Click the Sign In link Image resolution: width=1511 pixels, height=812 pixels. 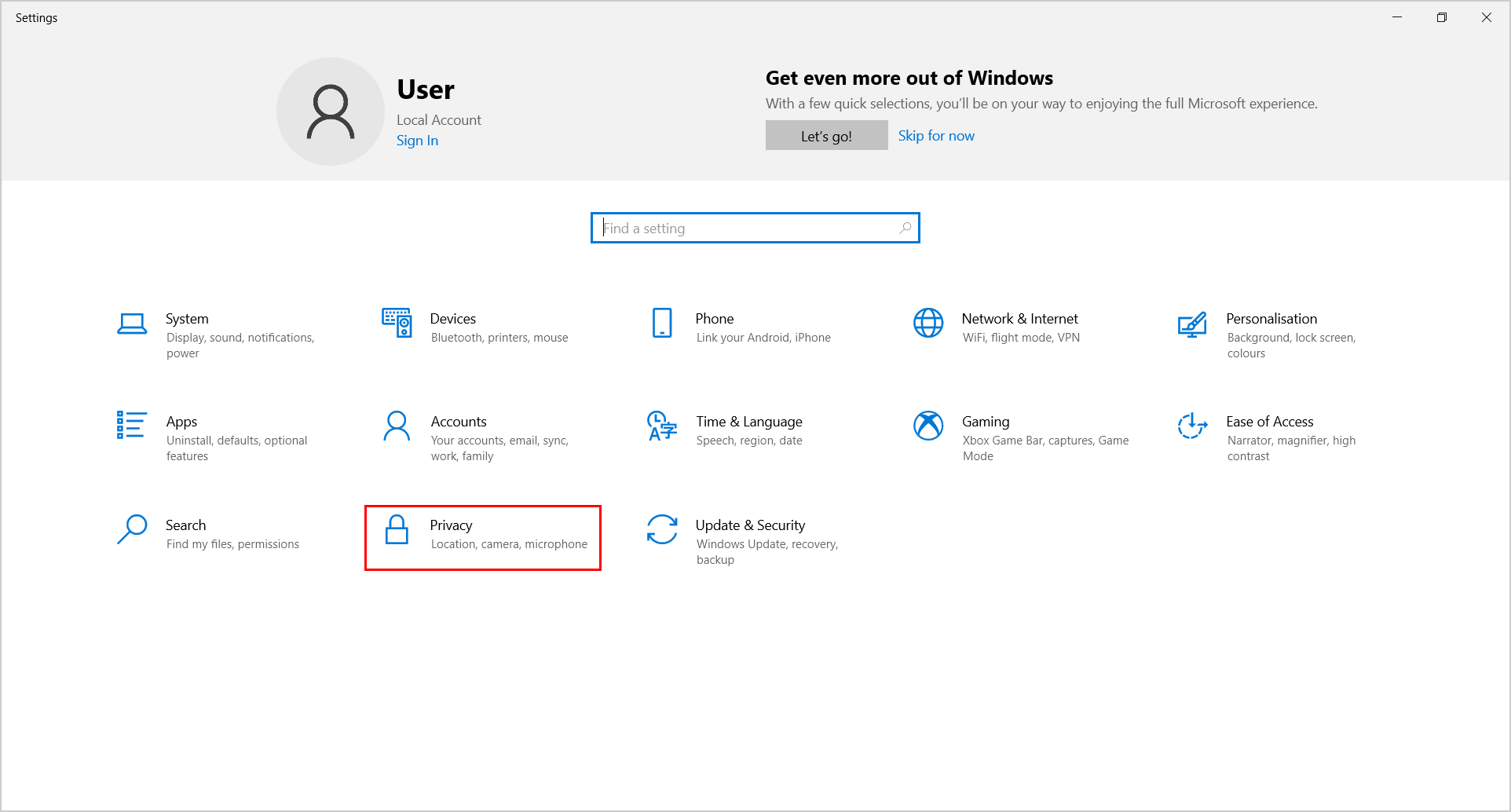click(417, 141)
